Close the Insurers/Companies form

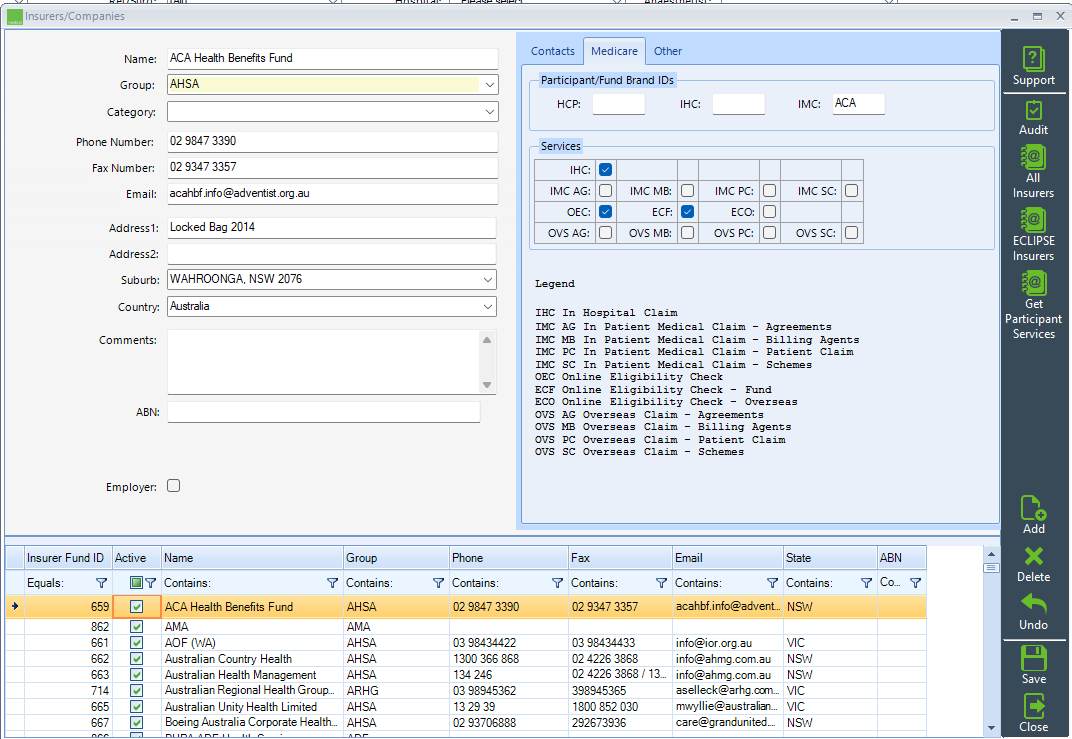(1033, 713)
